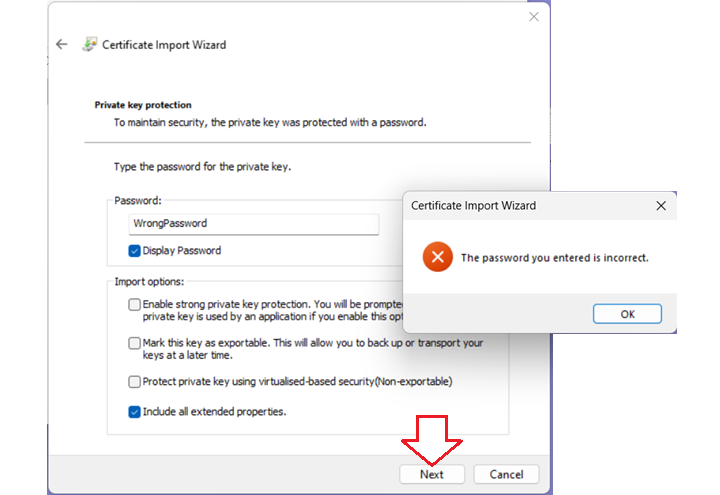Click the Import options group label
The height and width of the screenshot is (495, 720).
point(149,282)
